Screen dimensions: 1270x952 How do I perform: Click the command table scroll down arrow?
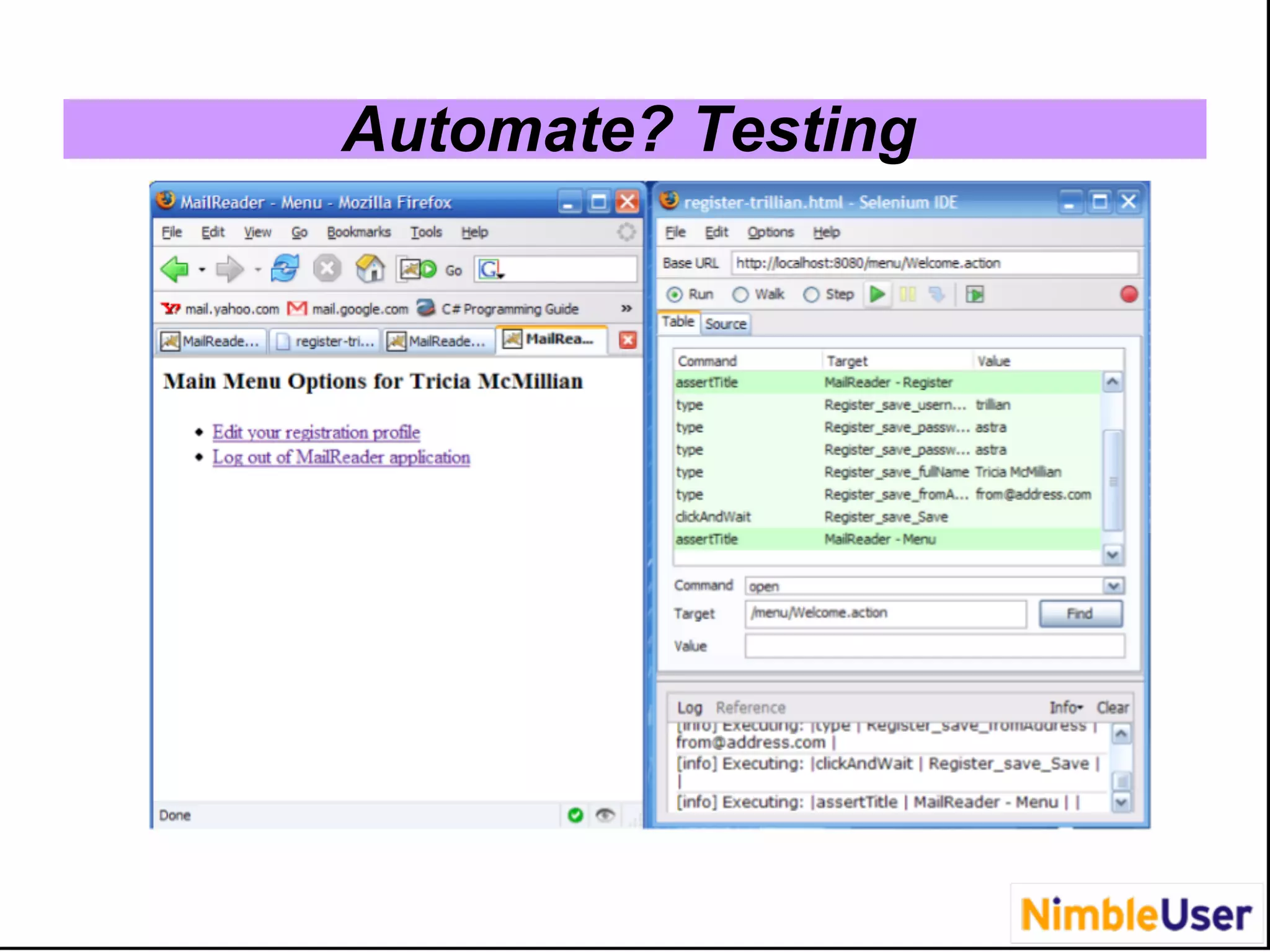(1112, 554)
